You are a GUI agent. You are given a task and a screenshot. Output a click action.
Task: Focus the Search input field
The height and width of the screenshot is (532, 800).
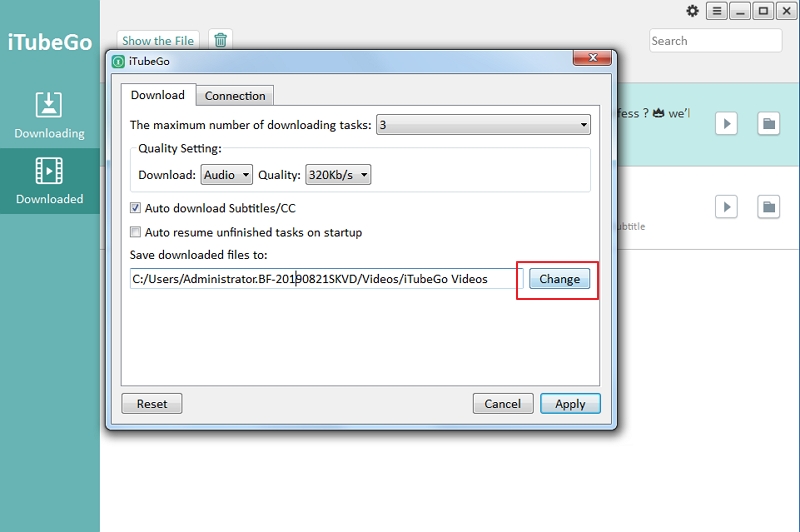pyautogui.click(x=715, y=41)
